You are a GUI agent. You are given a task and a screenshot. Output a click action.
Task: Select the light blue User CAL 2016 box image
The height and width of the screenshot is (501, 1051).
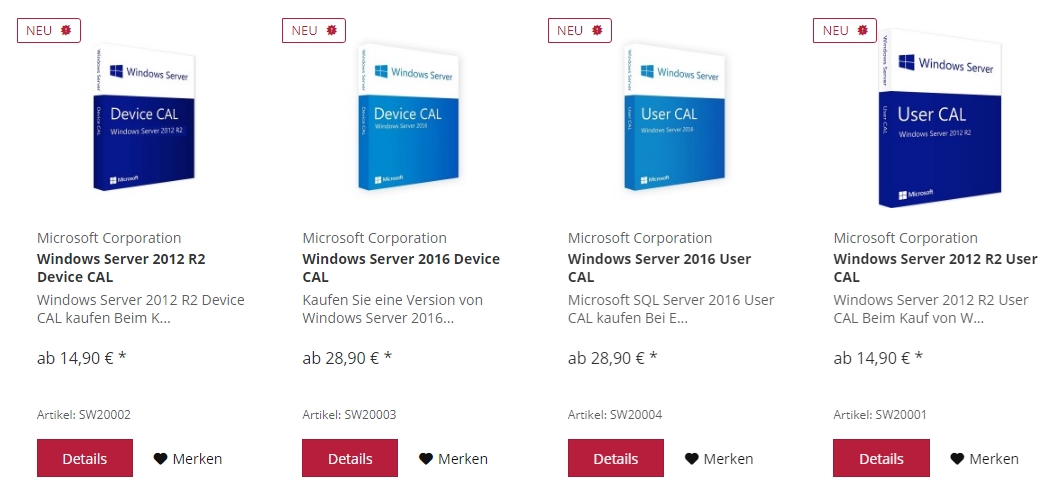[x=674, y=117]
